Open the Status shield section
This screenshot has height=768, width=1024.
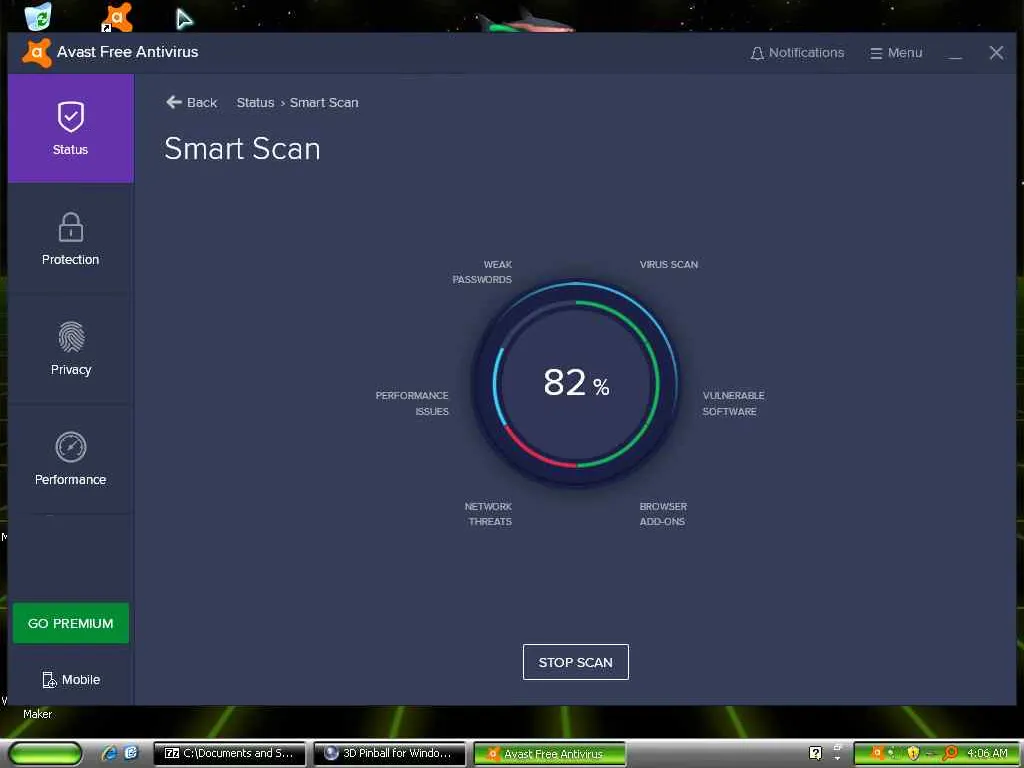[x=71, y=128]
